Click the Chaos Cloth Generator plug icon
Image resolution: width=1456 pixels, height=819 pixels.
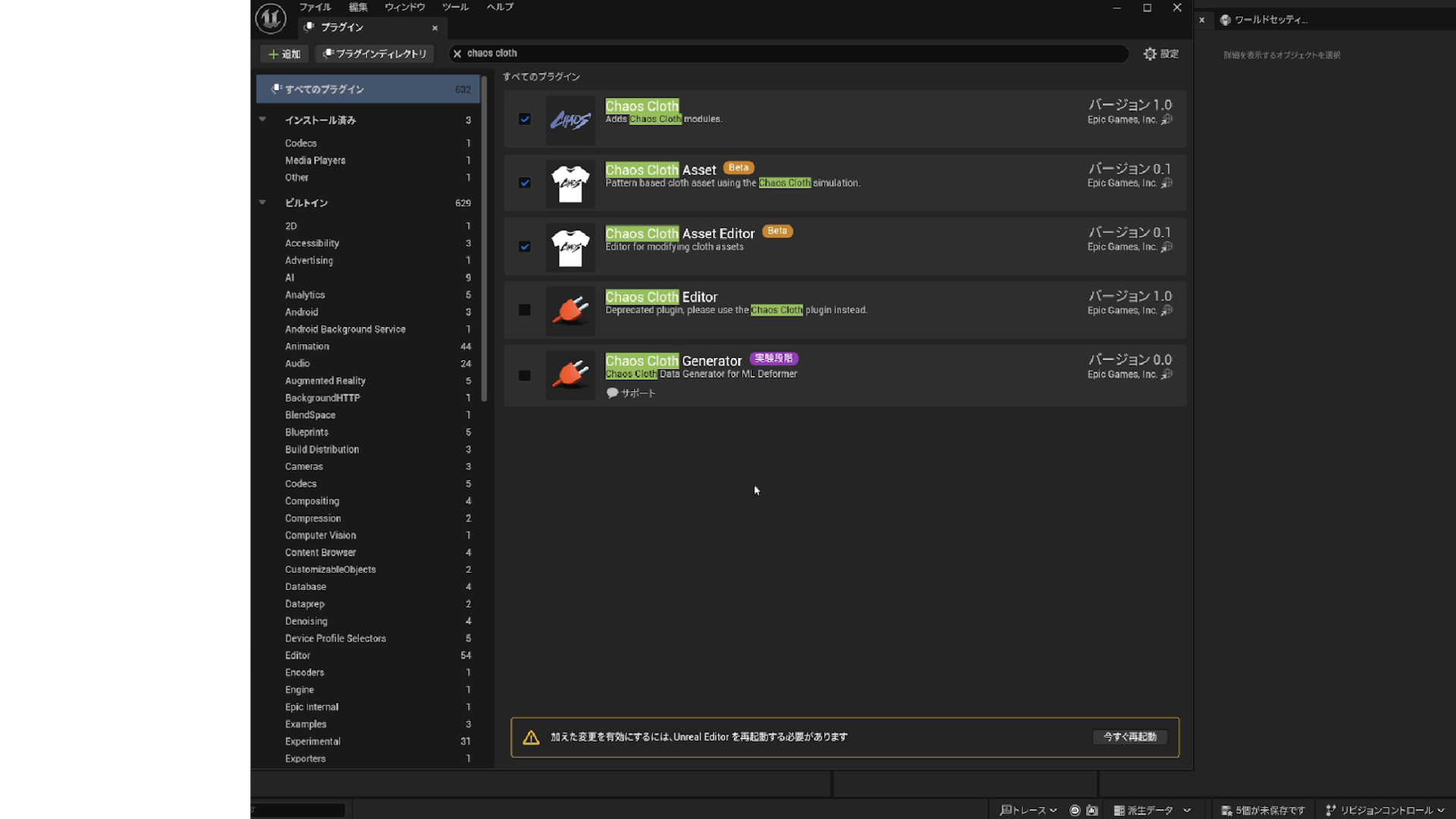(x=570, y=375)
